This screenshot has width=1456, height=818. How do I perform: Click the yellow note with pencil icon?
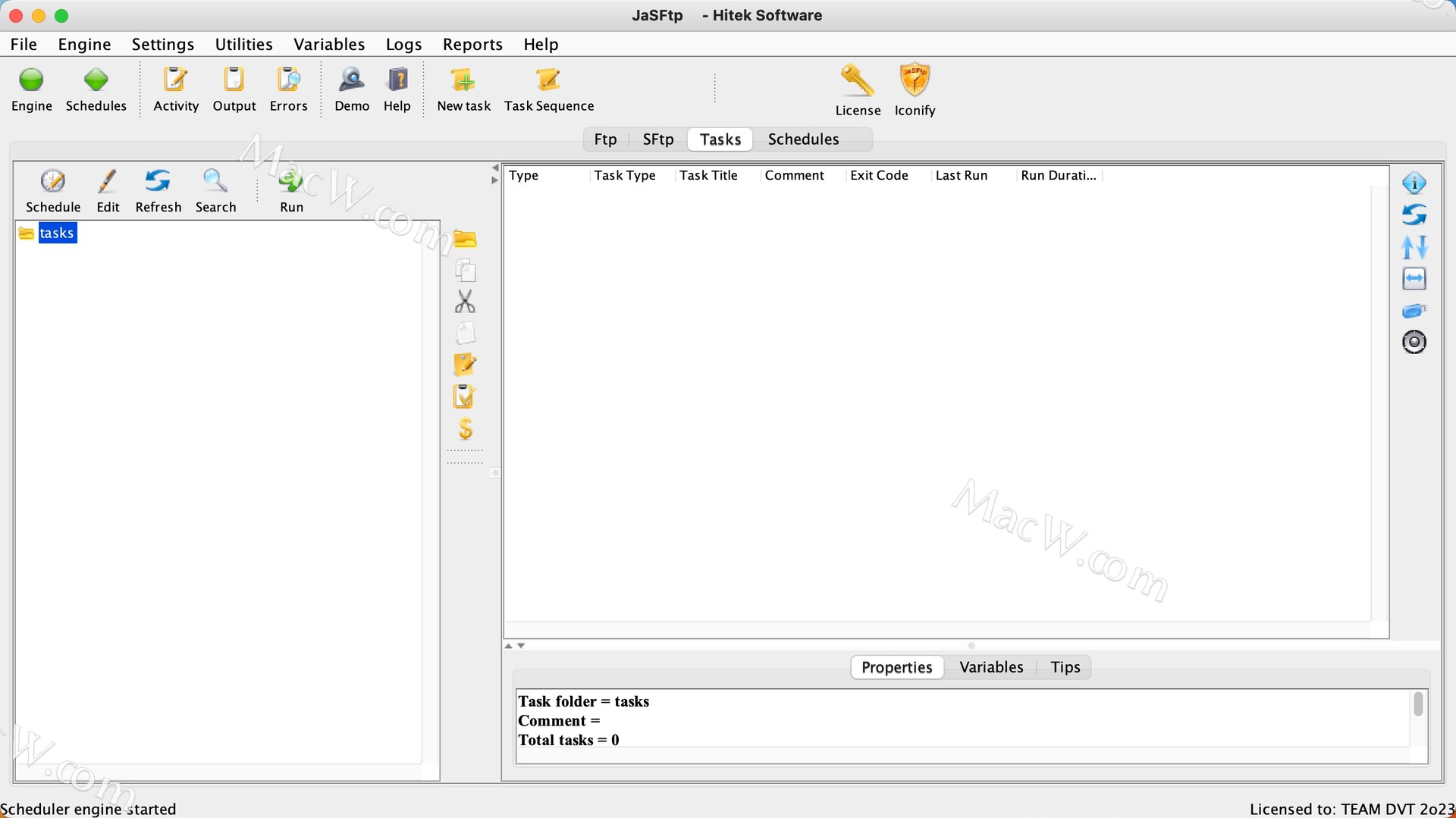[465, 365]
